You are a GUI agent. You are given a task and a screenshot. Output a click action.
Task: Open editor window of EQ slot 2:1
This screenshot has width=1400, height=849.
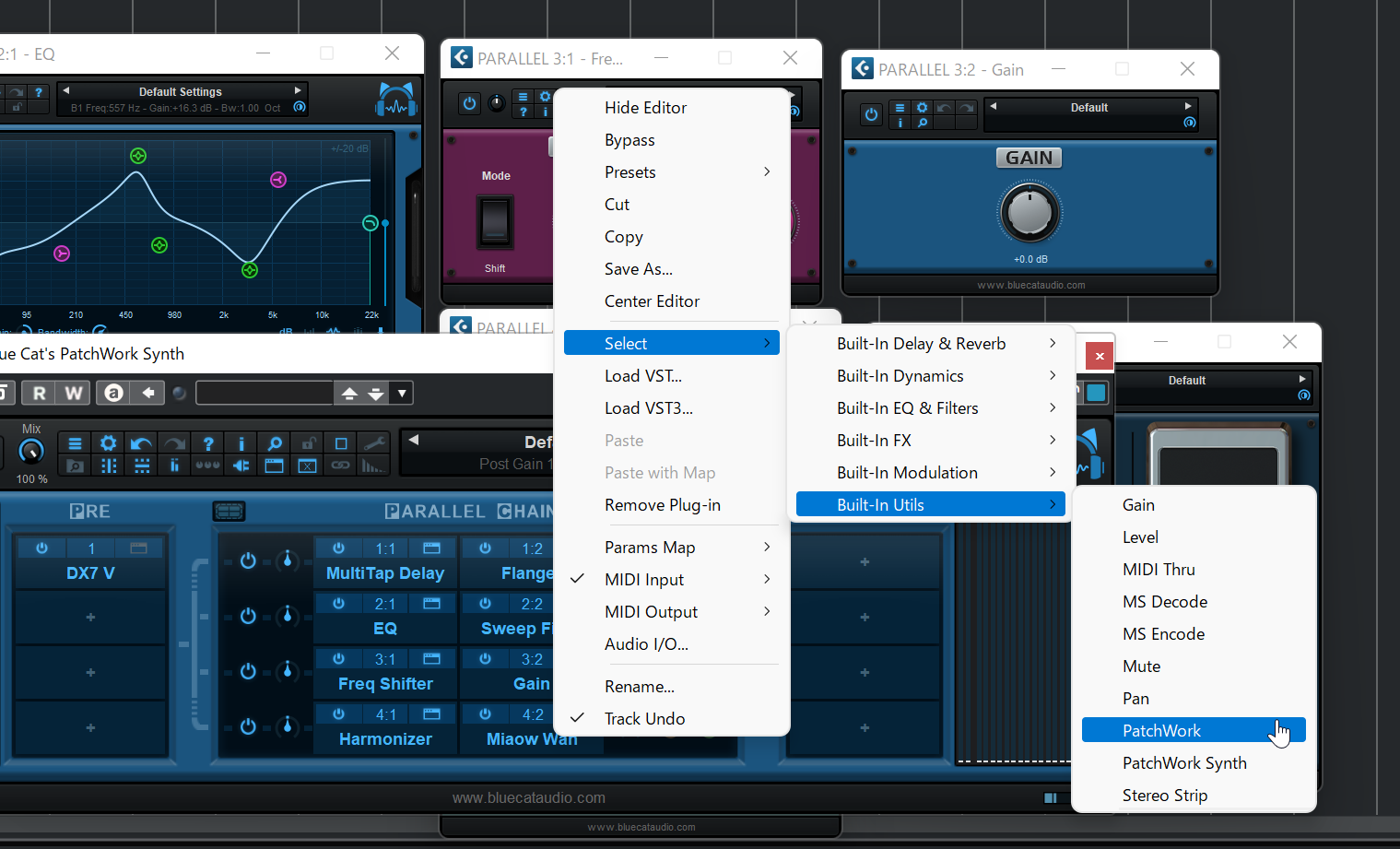tap(431, 603)
